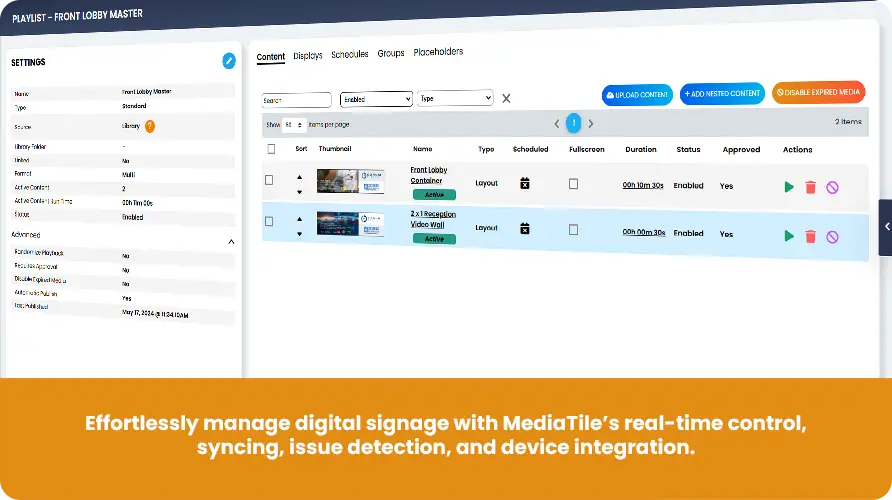This screenshot has width=892, height=500.
Task: Open the Front Lobby Container thumbnail
Action: [350, 181]
